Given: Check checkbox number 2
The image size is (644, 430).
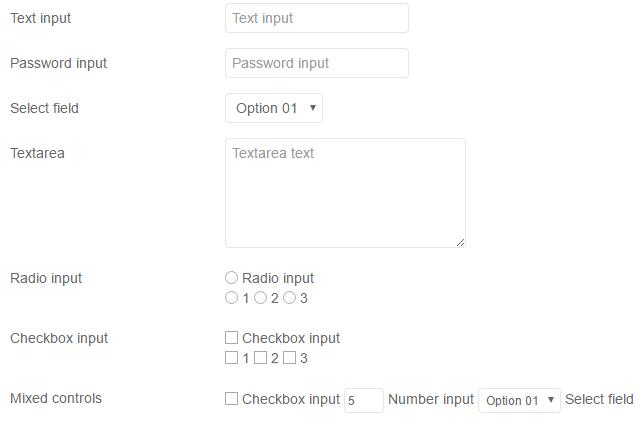Looking at the screenshot, I should [261, 358].
